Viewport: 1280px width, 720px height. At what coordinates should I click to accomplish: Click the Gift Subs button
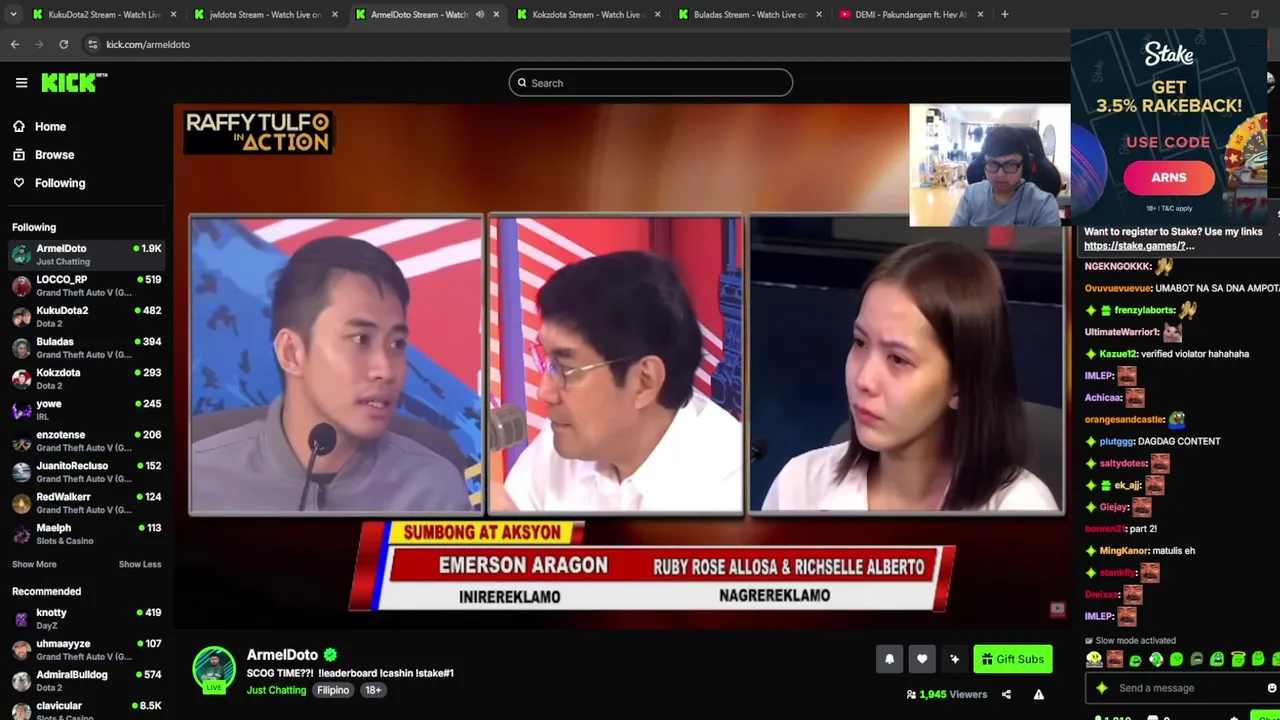tap(1012, 659)
